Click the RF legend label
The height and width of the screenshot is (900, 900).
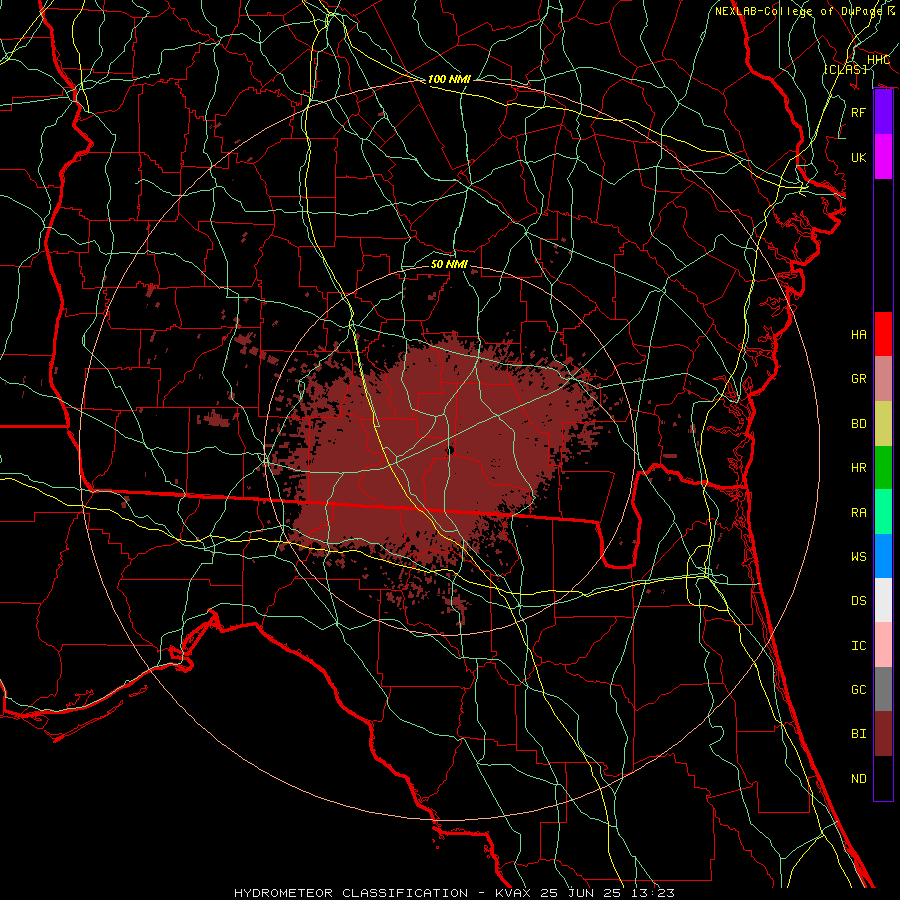coord(859,112)
